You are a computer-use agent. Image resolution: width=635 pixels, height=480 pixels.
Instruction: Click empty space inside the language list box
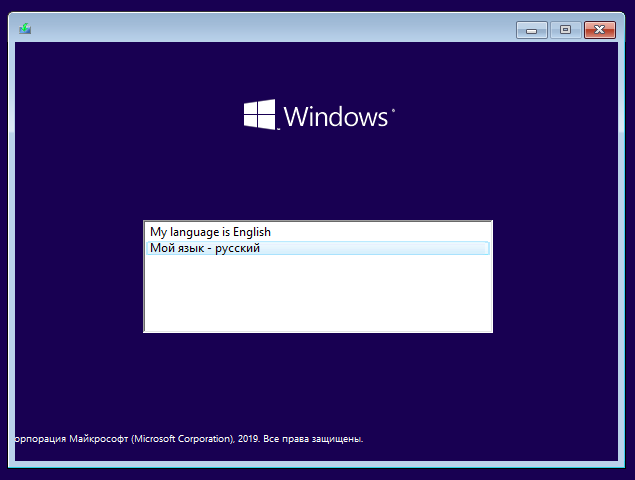click(318, 294)
